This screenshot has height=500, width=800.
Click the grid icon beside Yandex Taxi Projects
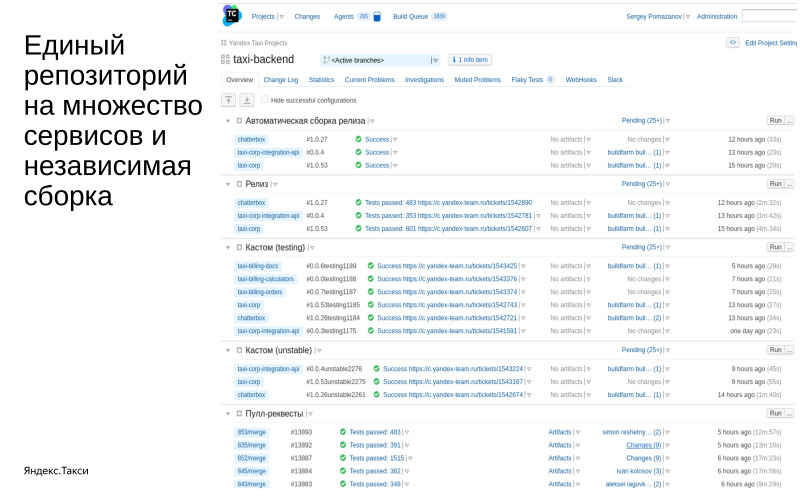(223, 43)
